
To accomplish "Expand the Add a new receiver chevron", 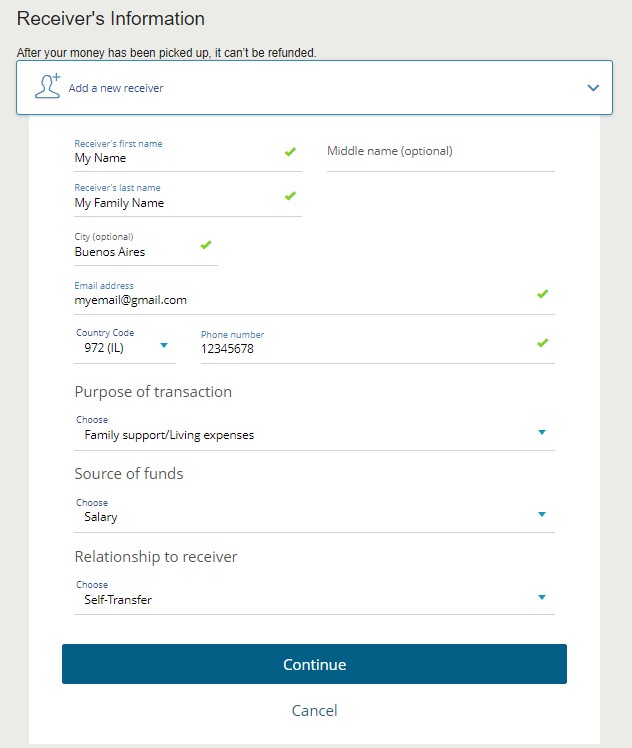I will point(593,88).
